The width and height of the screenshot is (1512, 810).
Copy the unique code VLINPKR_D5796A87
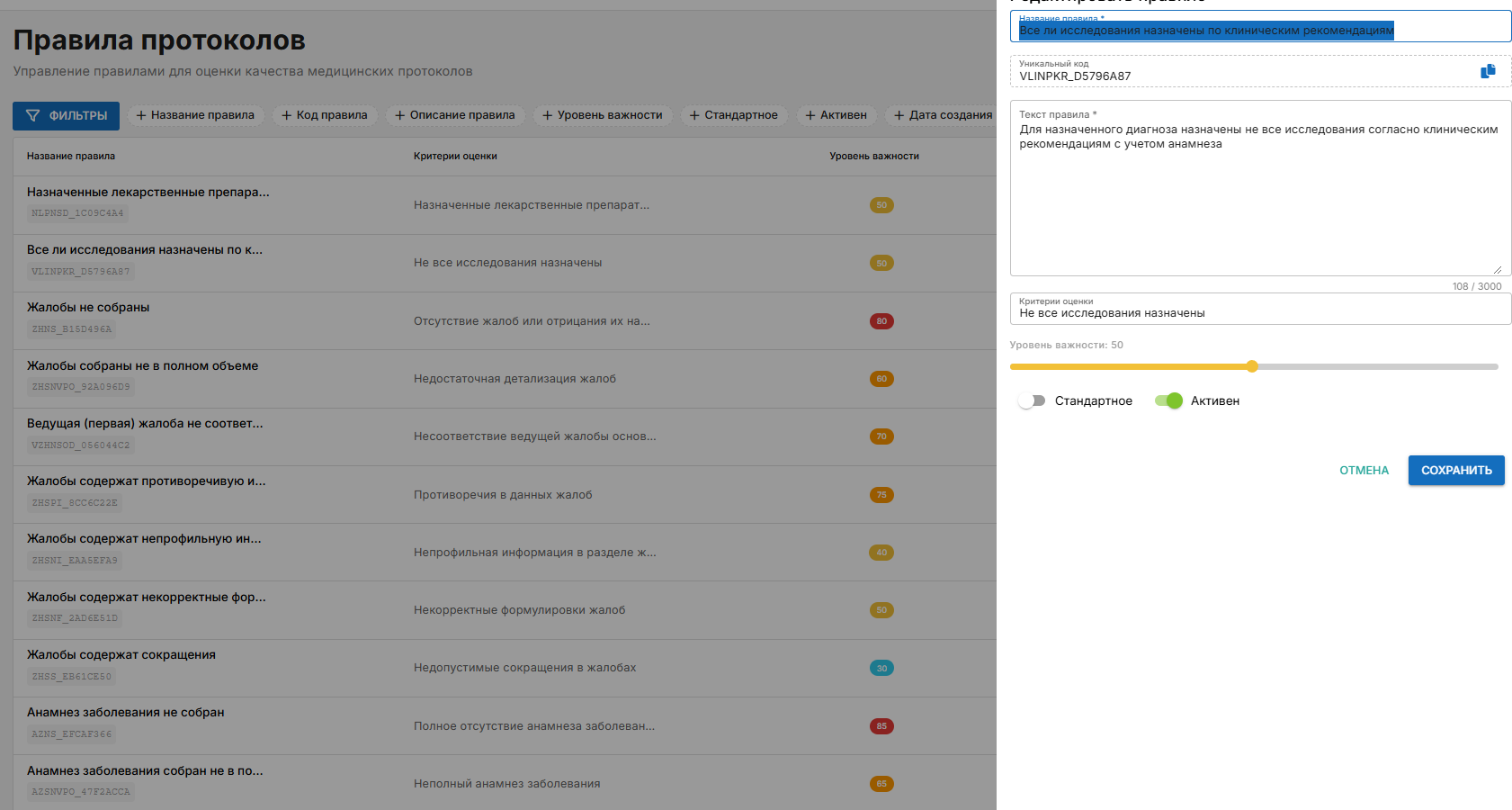(1488, 71)
